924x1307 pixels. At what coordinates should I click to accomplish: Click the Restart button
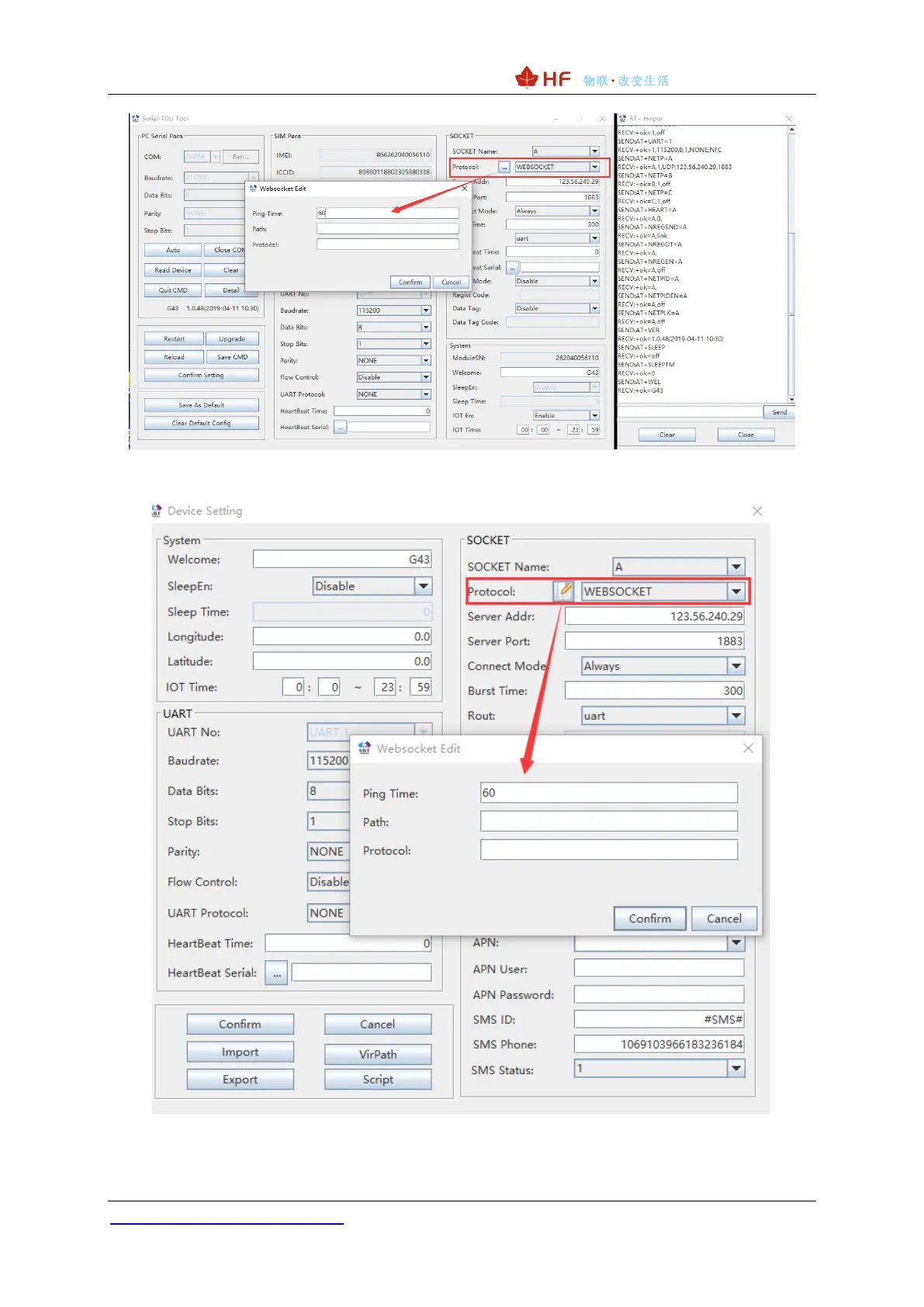(x=174, y=339)
